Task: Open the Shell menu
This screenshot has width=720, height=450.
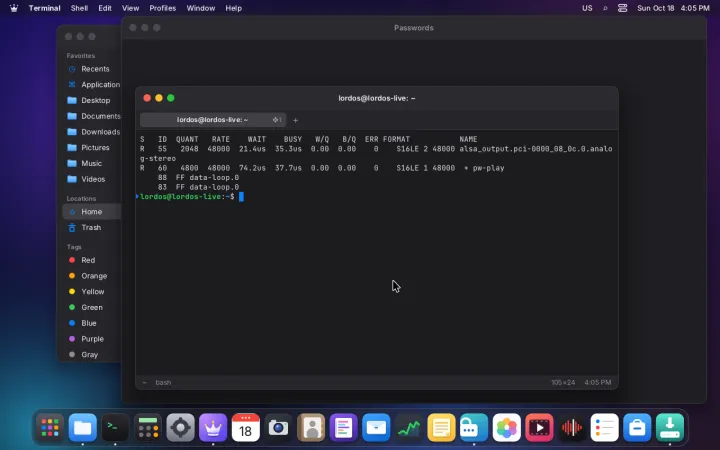Action: point(79,8)
